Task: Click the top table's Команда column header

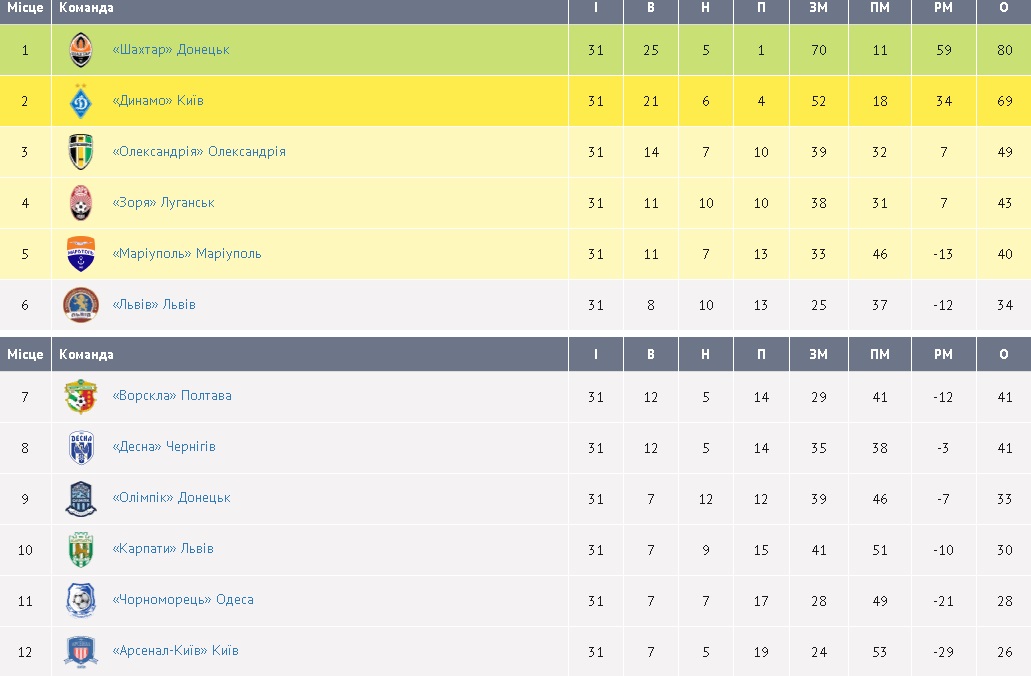Action: click(x=87, y=8)
